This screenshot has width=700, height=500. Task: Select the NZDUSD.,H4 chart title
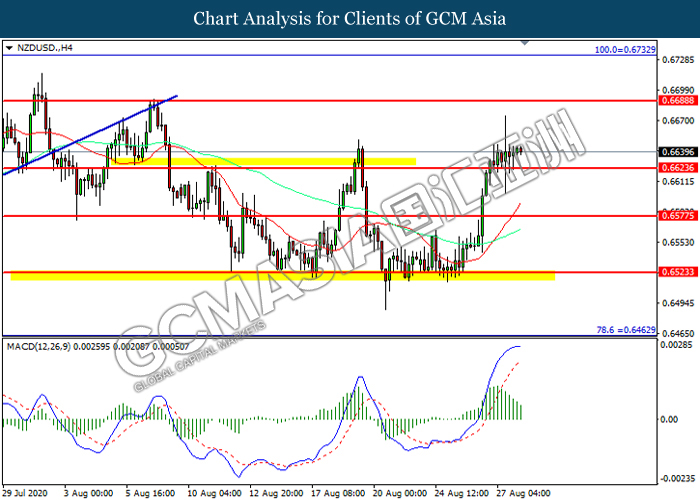tap(45, 48)
